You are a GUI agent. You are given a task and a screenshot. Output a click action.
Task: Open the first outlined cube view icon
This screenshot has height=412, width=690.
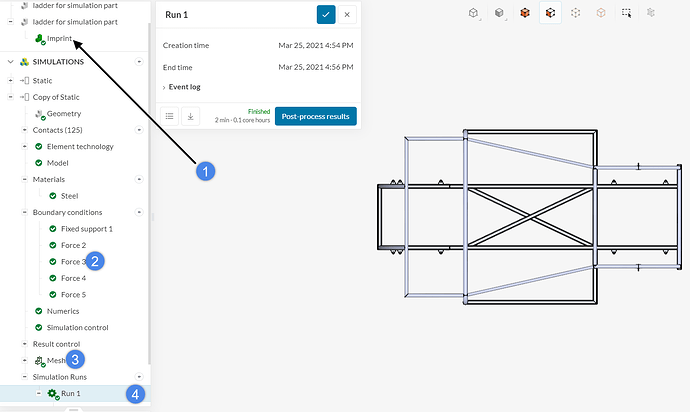click(473, 13)
